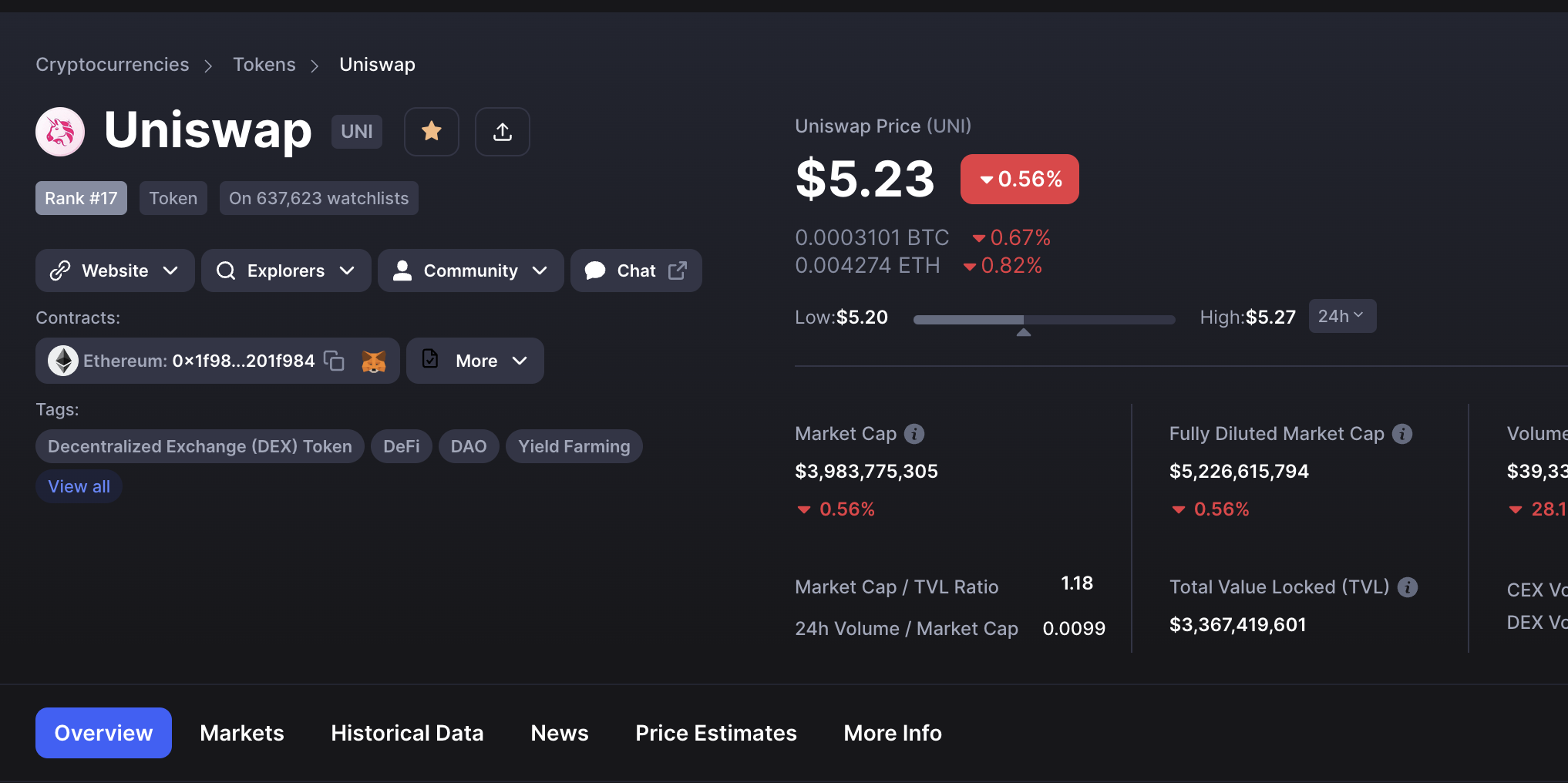Navigate to Cryptocurrencies breadcrumb
The height and width of the screenshot is (783, 1568).
(x=113, y=65)
